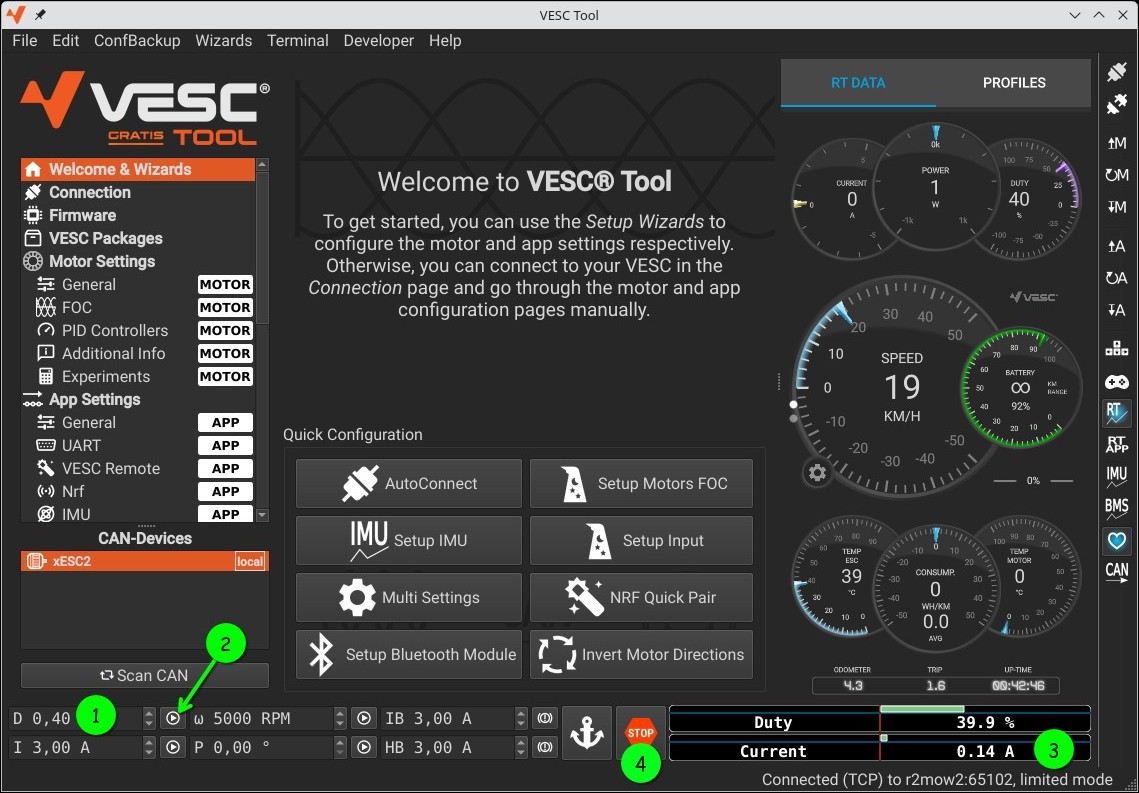Toggle RT APP data streaming

point(1116,444)
